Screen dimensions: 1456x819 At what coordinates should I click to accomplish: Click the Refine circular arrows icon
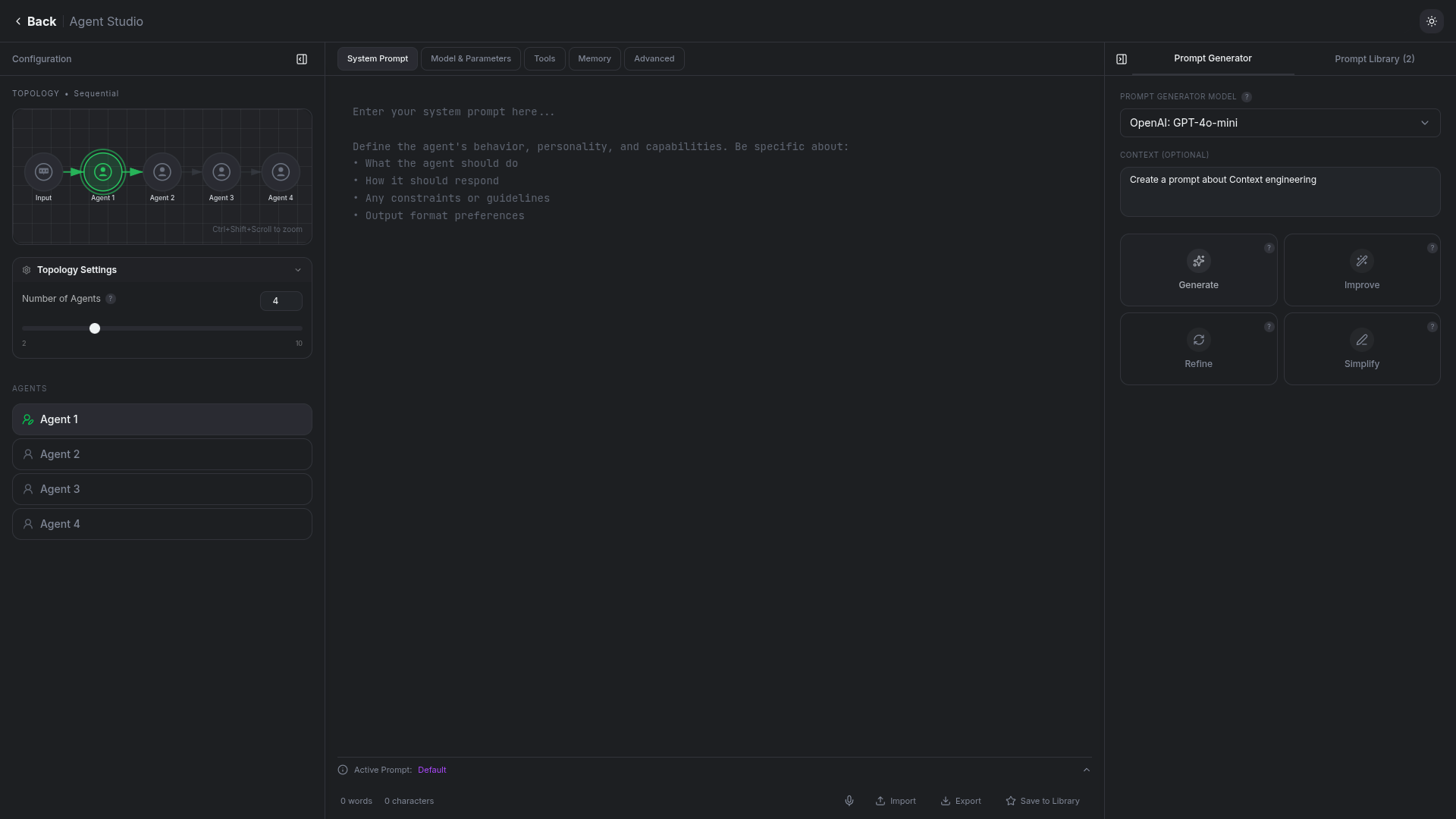pos(1198,340)
